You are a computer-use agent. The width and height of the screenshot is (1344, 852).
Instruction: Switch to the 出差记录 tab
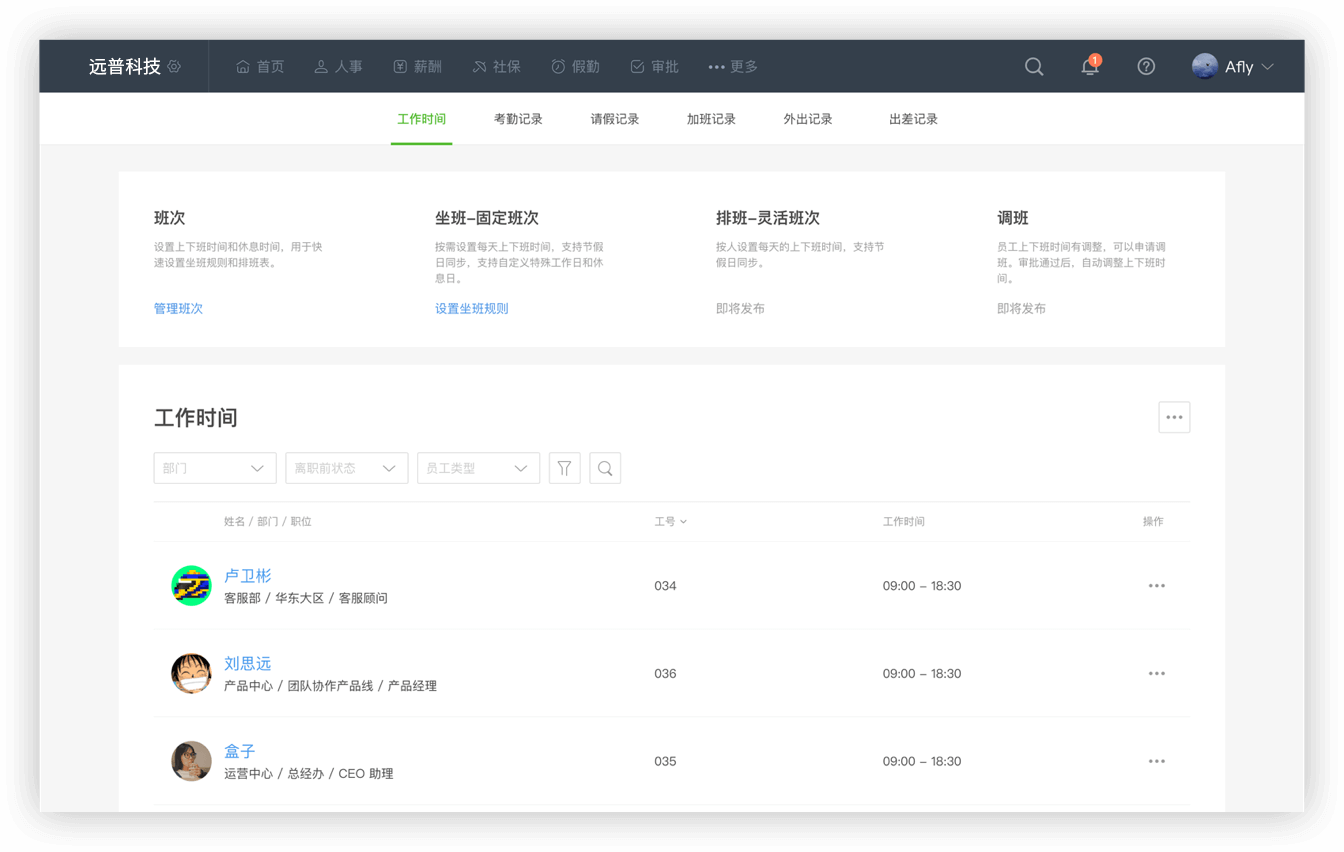click(x=912, y=118)
